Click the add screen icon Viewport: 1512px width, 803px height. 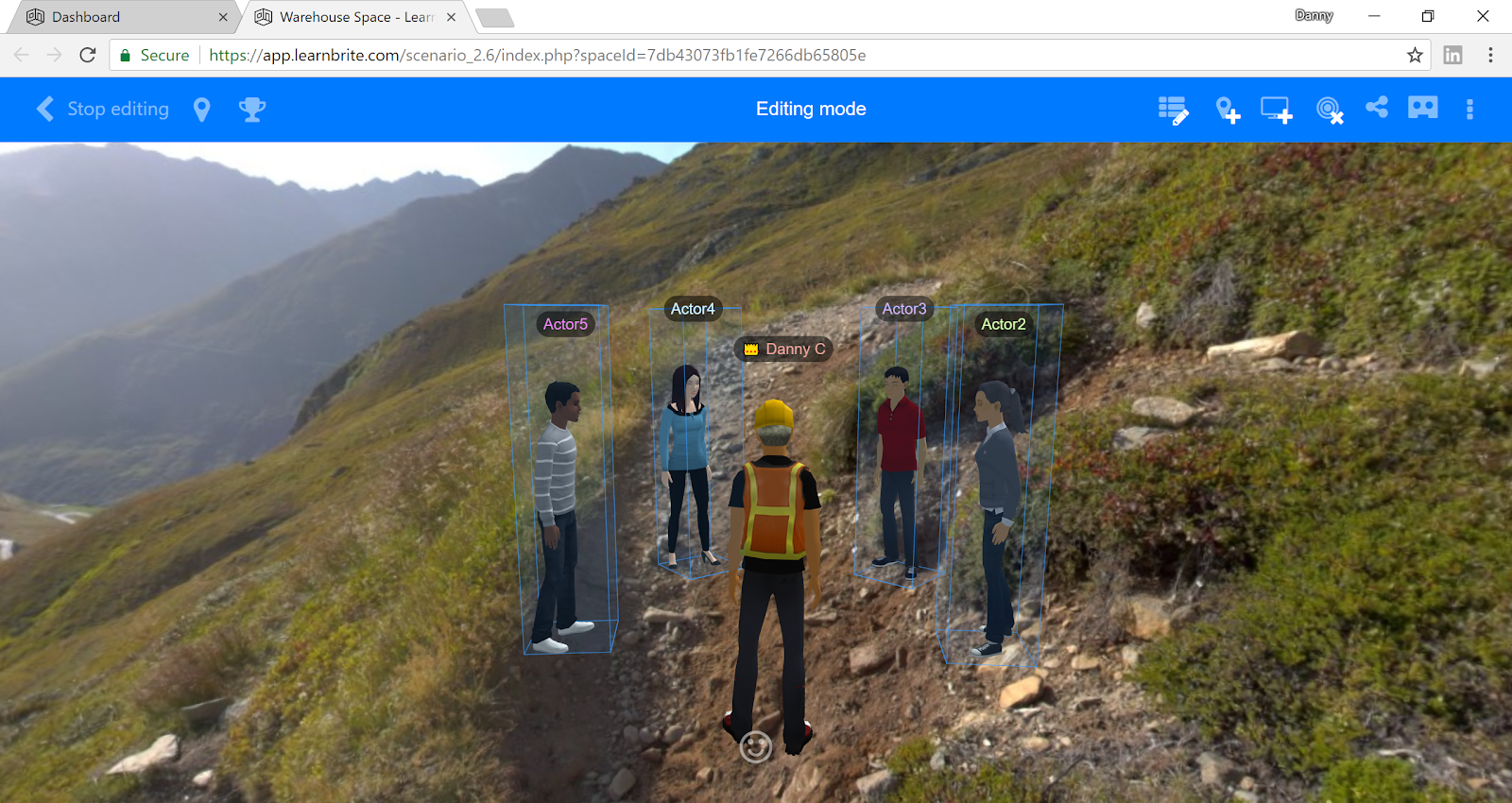pyautogui.click(x=1277, y=111)
